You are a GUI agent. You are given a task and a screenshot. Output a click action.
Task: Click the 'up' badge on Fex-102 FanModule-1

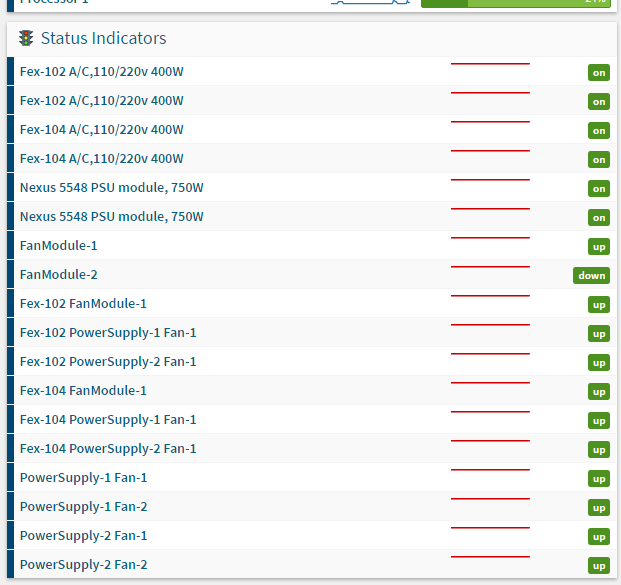tap(599, 305)
